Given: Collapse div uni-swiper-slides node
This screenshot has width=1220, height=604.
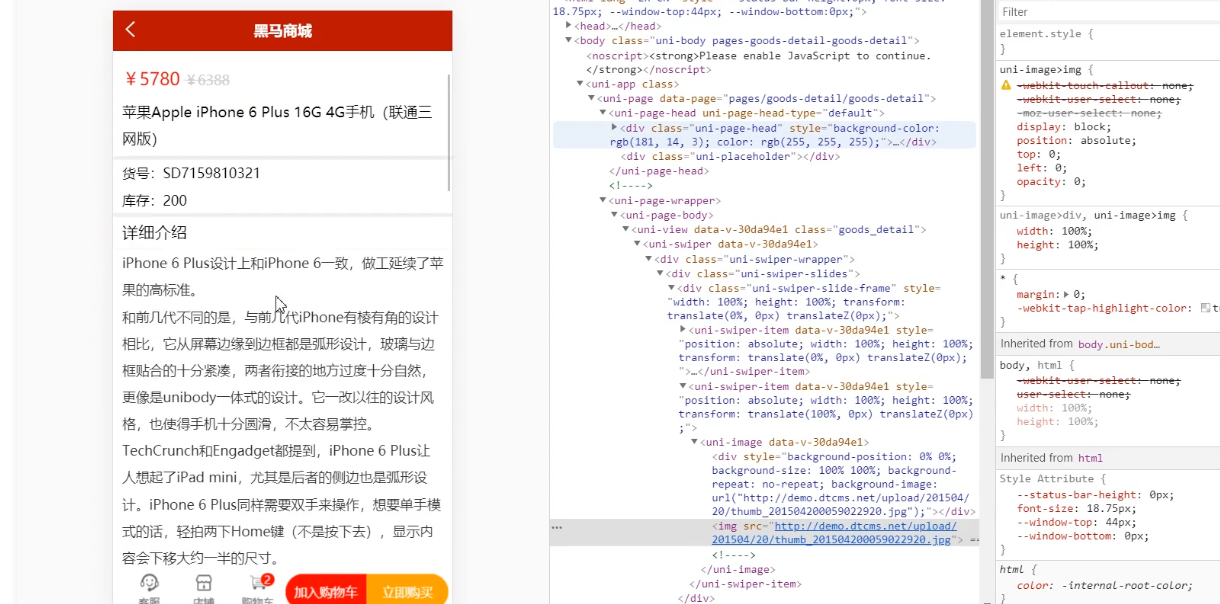Looking at the screenshot, I should click(x=660, y=273).
